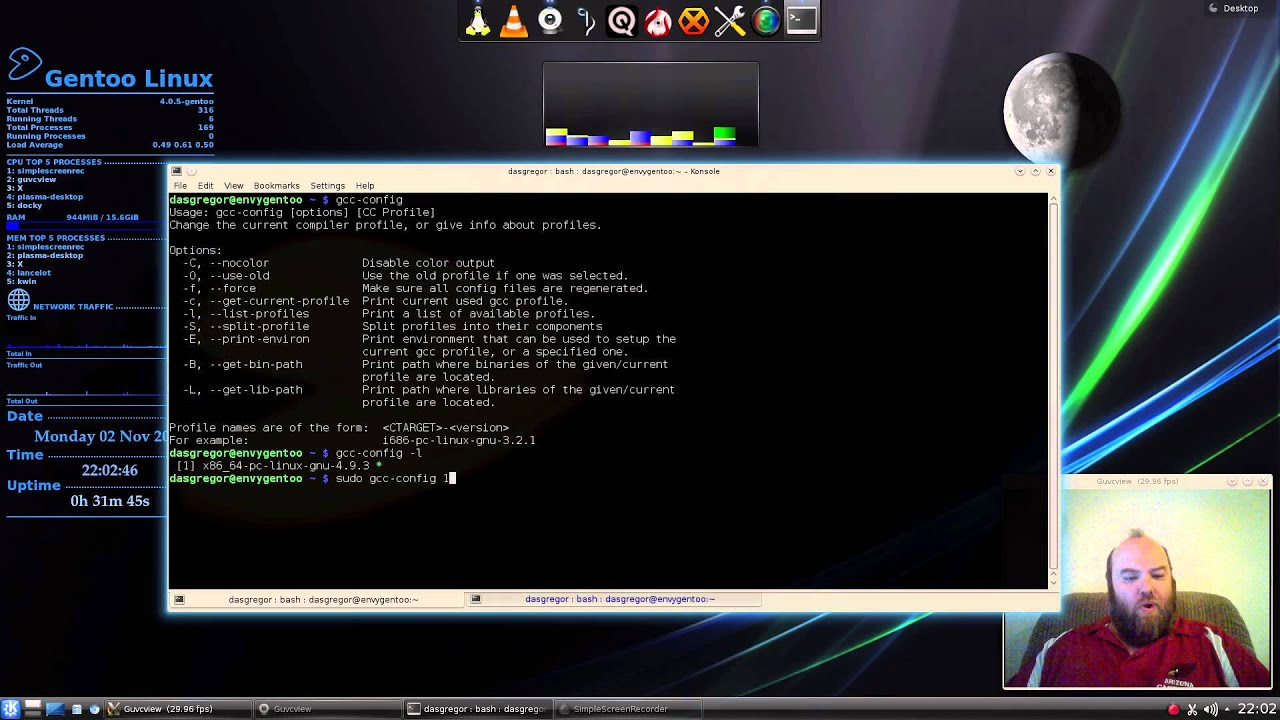Image resolution: width=1280 pixels, height=720 pixels.
Task: Open the terminal icon in the dock
Action: click(x=802, y=20)
